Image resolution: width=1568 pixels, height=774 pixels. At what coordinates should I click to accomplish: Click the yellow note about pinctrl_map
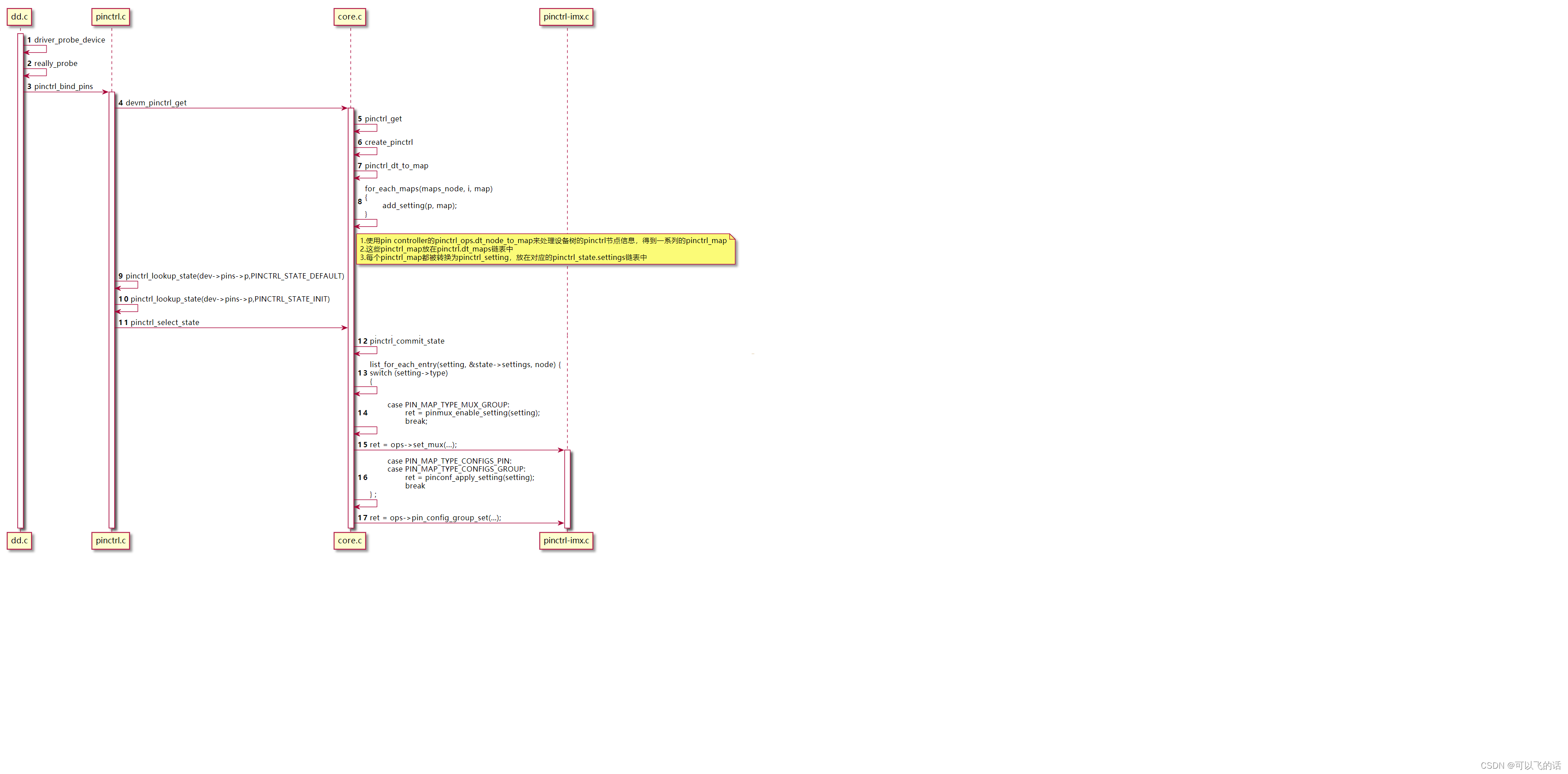click(546, 249)
